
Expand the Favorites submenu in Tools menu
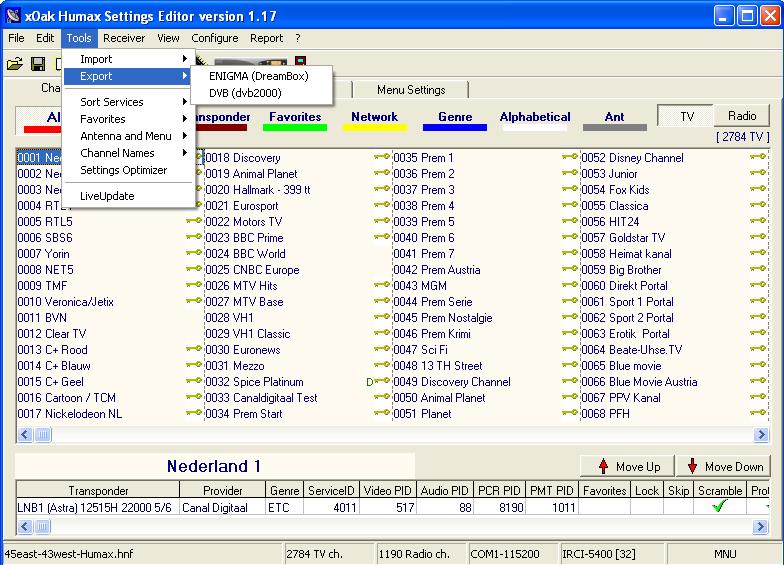(128, 119)
